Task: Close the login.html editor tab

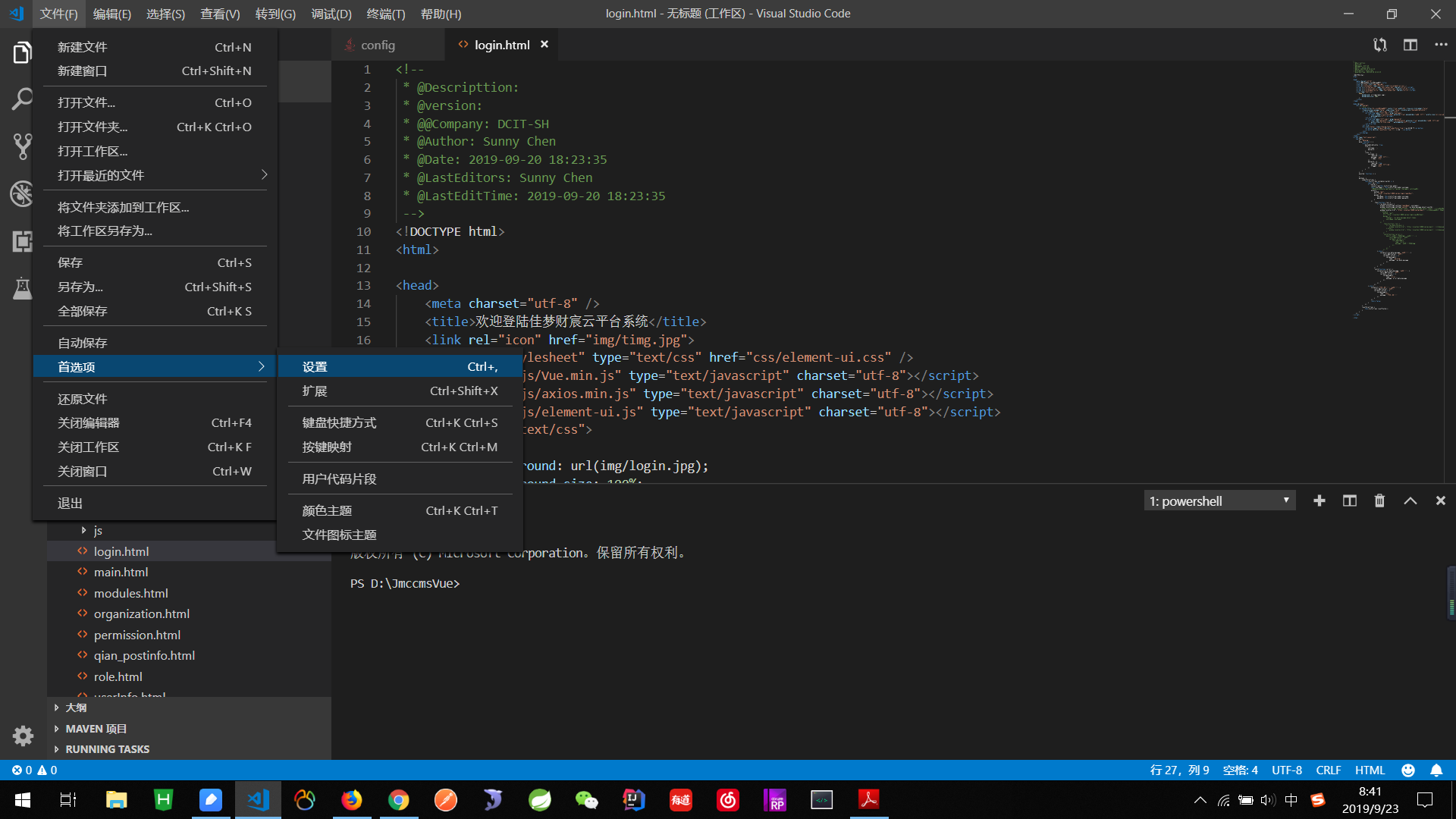Action: click(544, 45)
